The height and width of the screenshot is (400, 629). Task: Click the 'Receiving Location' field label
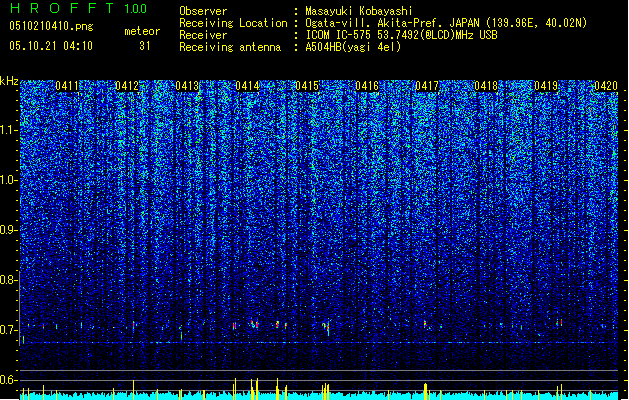pos(233,23)
